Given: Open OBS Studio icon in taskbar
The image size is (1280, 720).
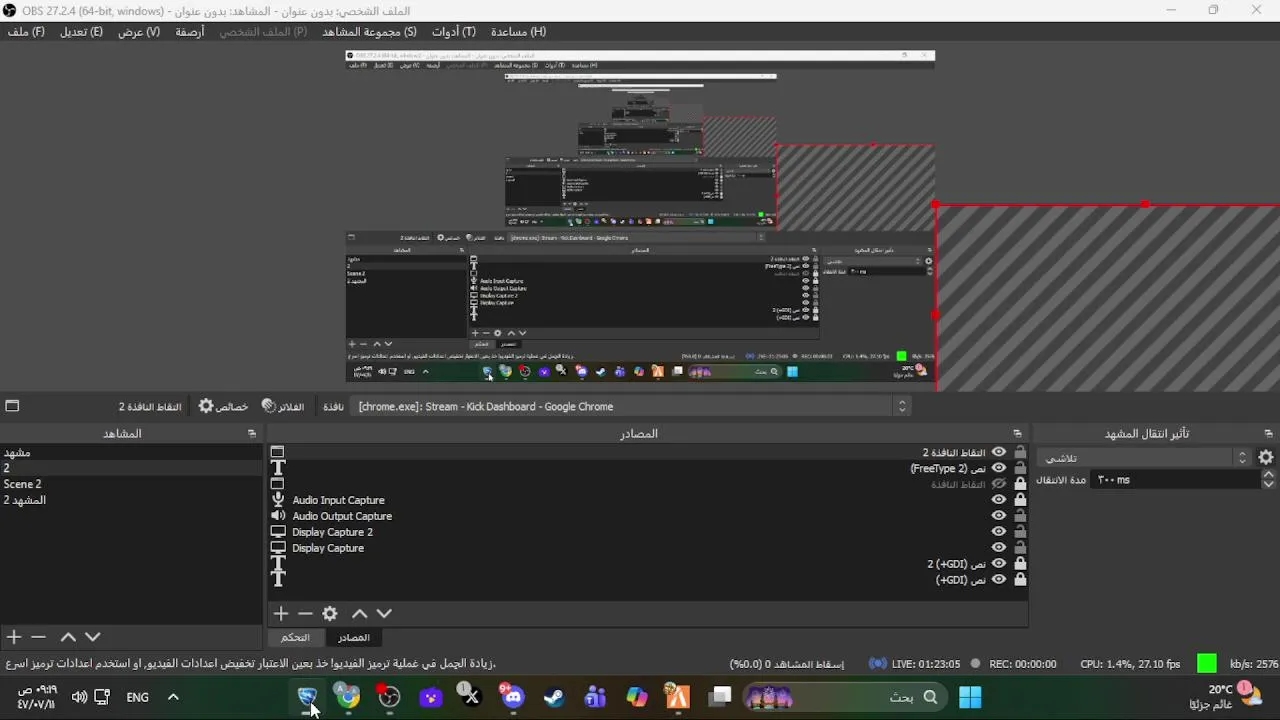Looking at the screenshot, I should click(x=389, y=697).
